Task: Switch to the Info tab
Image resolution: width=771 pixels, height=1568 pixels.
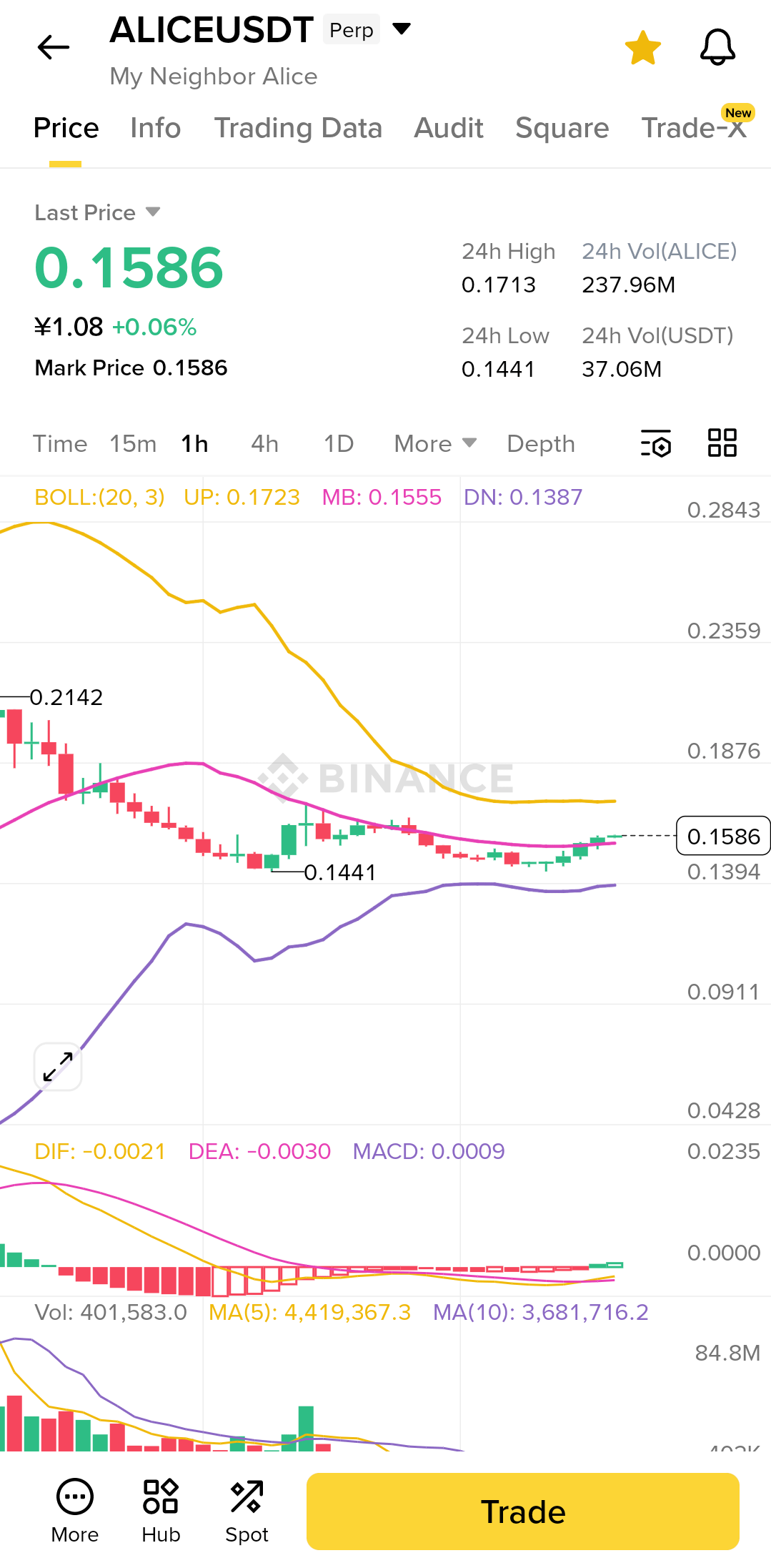Action: coord(156,129)
